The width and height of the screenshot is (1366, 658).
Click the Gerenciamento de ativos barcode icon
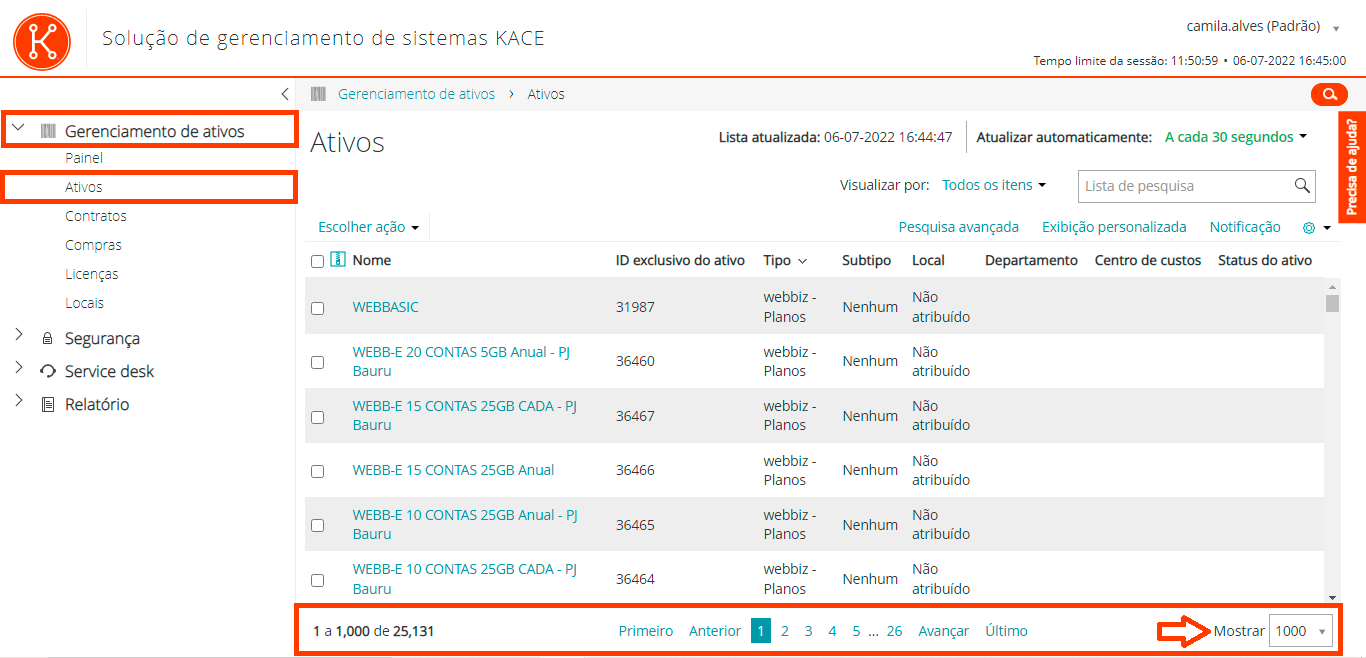tap(48, 131)
